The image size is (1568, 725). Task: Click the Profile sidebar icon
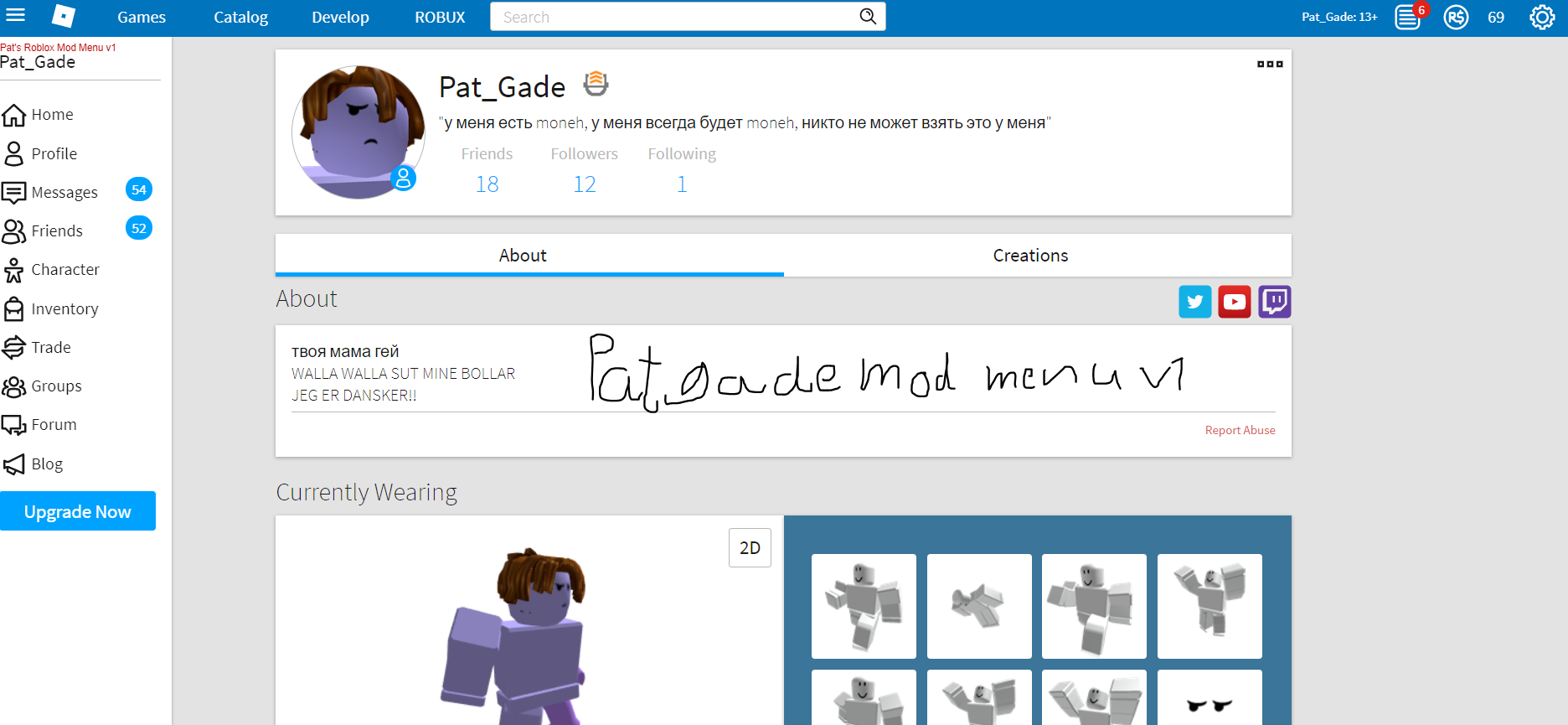pos(14,153)
